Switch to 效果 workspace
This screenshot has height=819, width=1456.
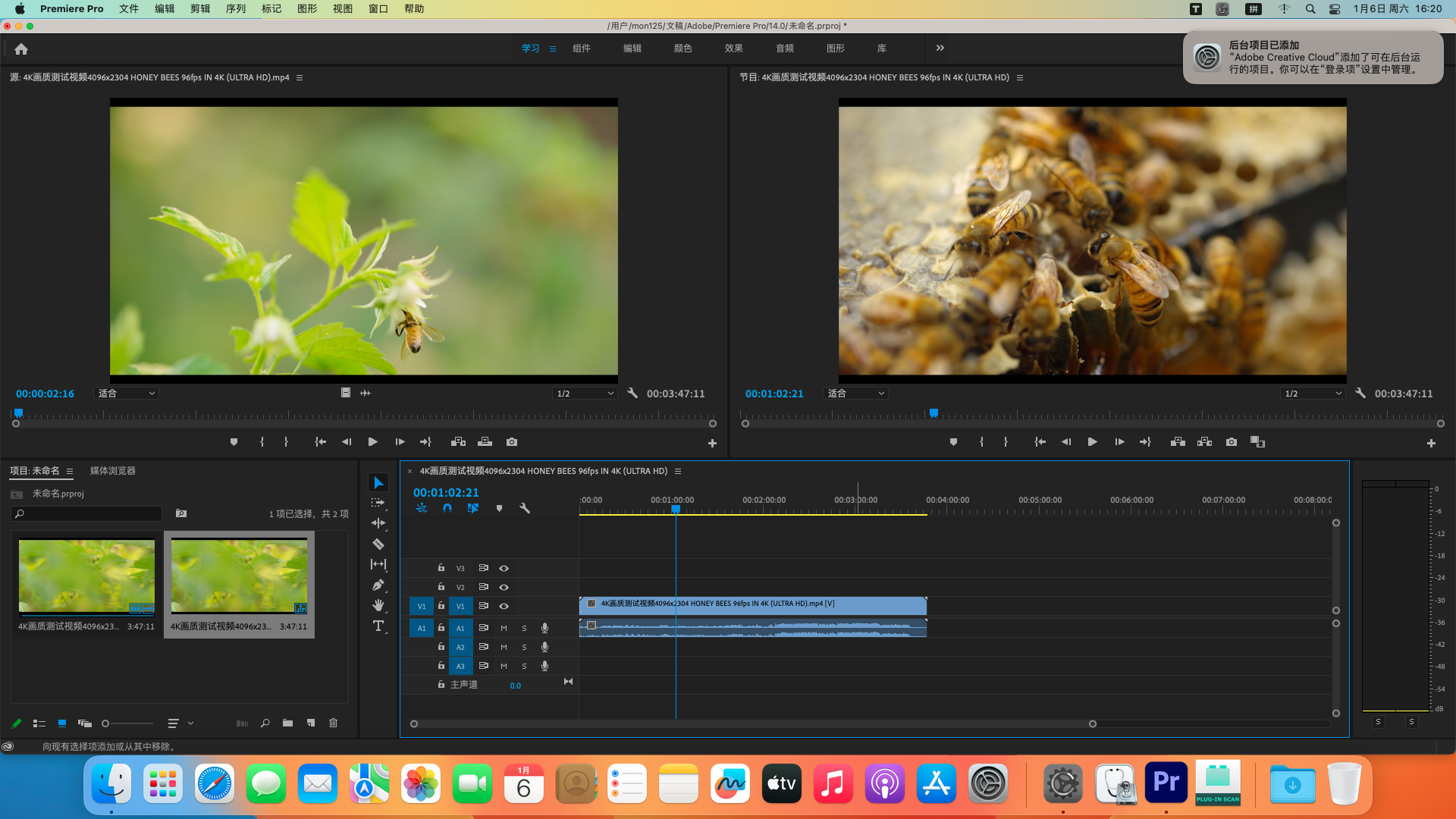tap(733, 48)
